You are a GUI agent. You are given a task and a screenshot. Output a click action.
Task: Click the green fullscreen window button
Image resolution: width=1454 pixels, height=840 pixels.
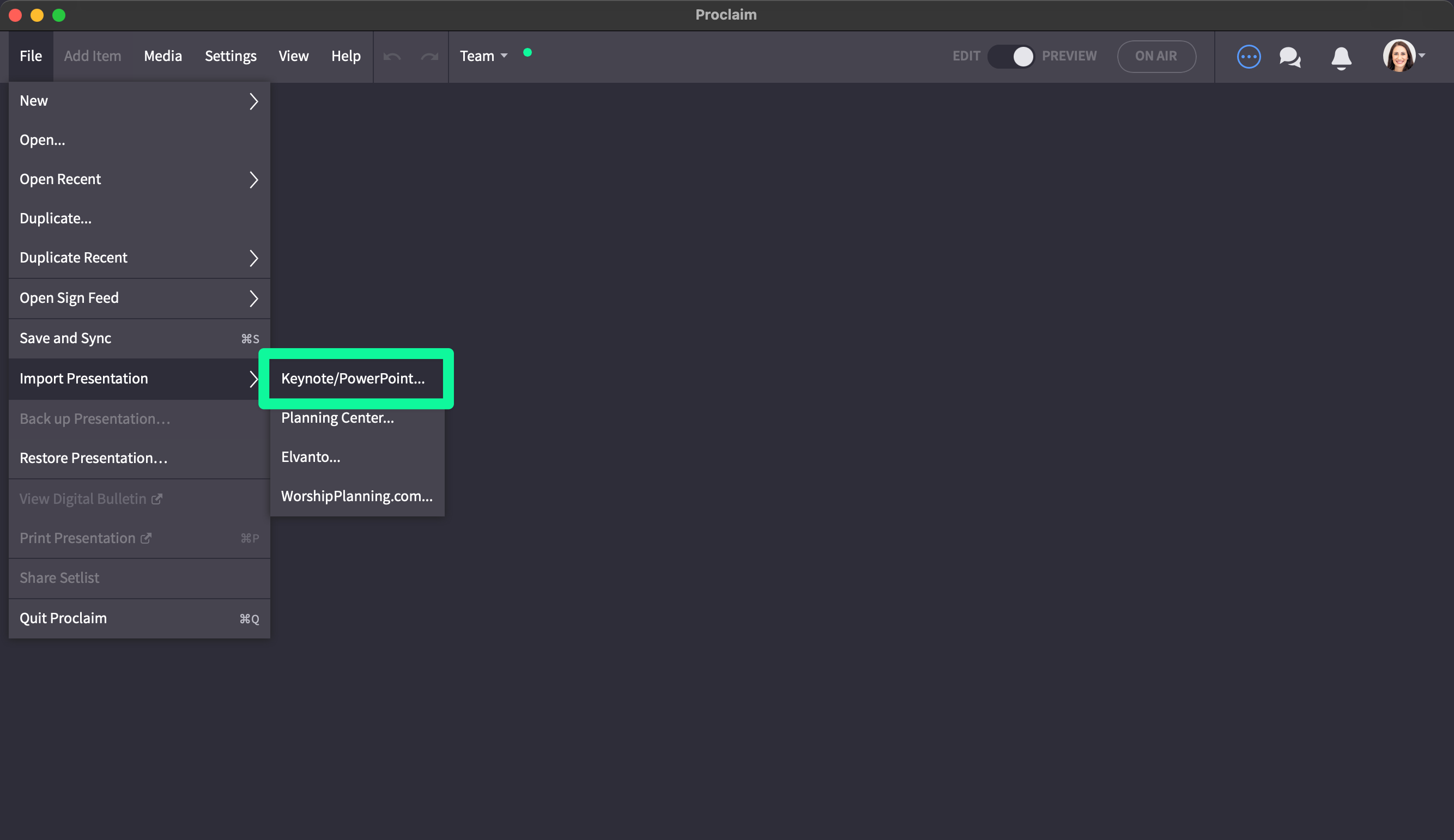pyautogui.click(x=59, y=15)
